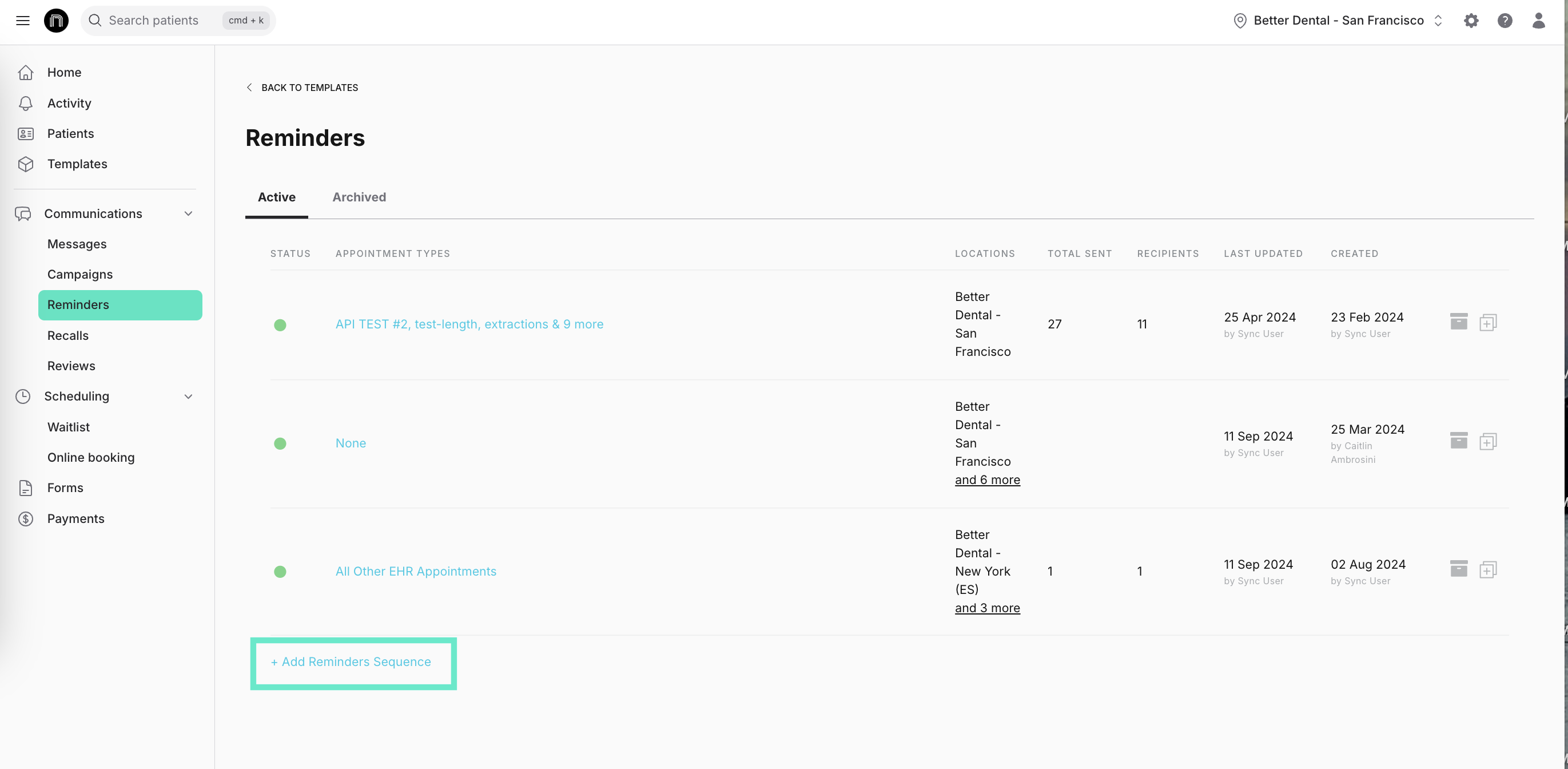Open the None reminder link
Image resolution: width=1568 pixels, height=769 pixels.
(351, 443)
